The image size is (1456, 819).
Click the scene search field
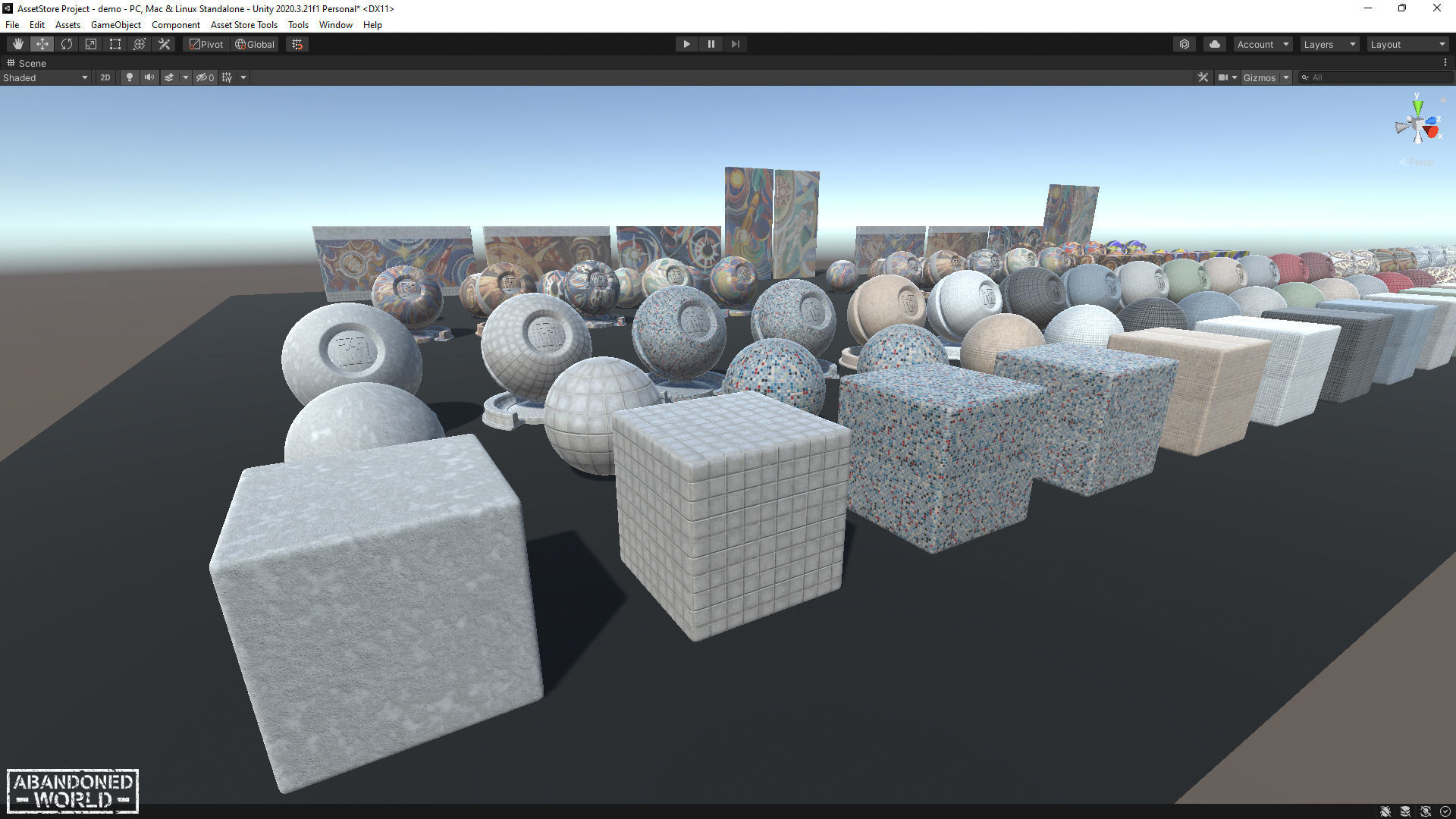[x=1376, y=77]
